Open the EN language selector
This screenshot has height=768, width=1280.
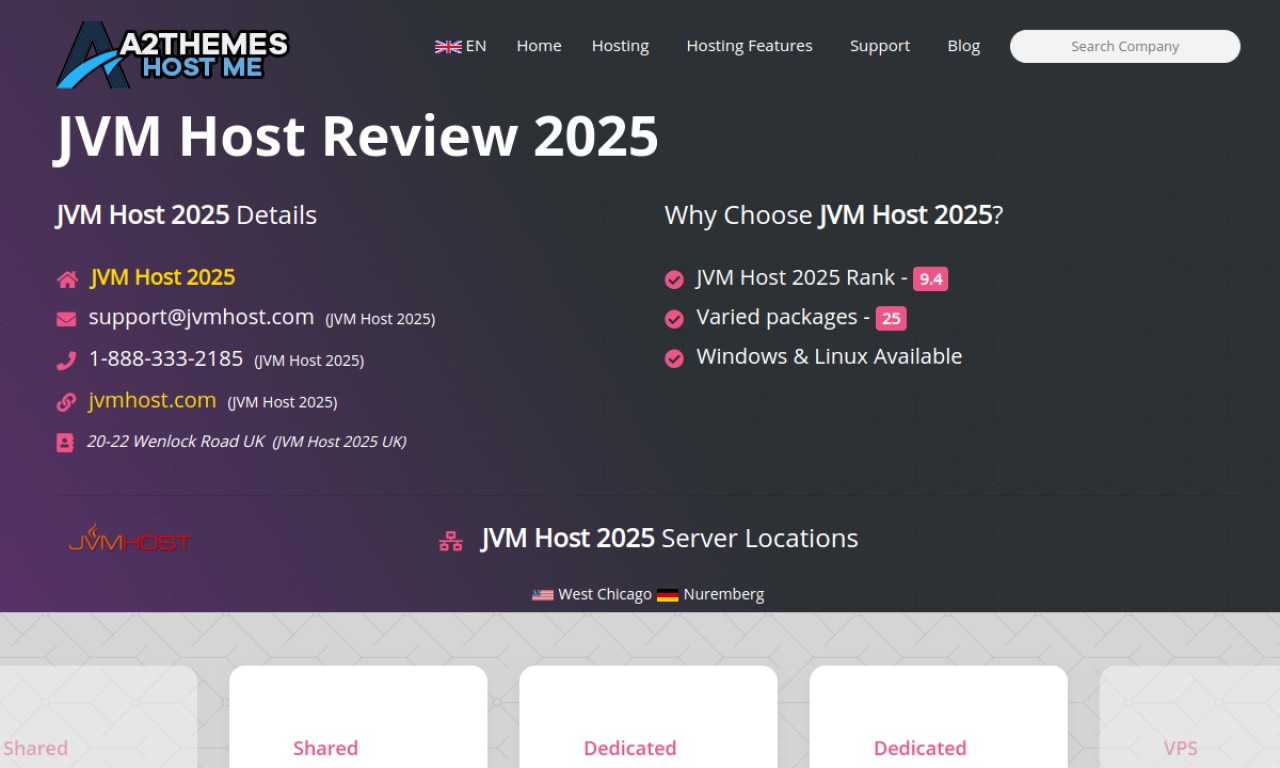[x=461, y=46]
